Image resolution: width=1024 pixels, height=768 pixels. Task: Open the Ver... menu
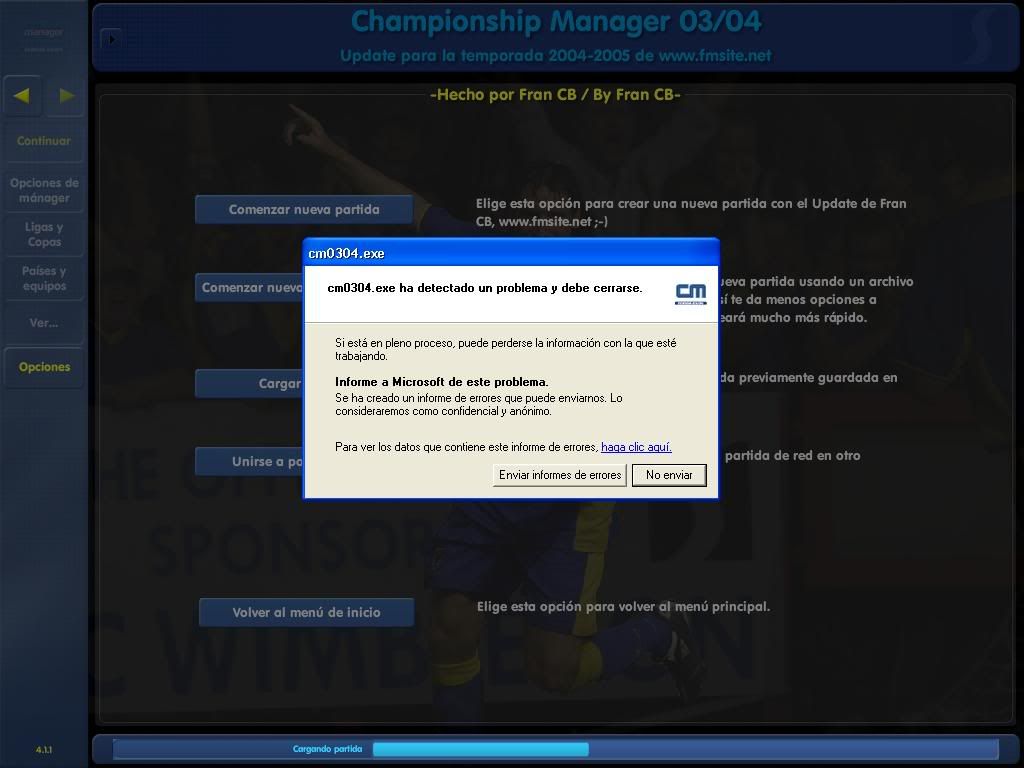pyautogui.click(x=44, y=323)
